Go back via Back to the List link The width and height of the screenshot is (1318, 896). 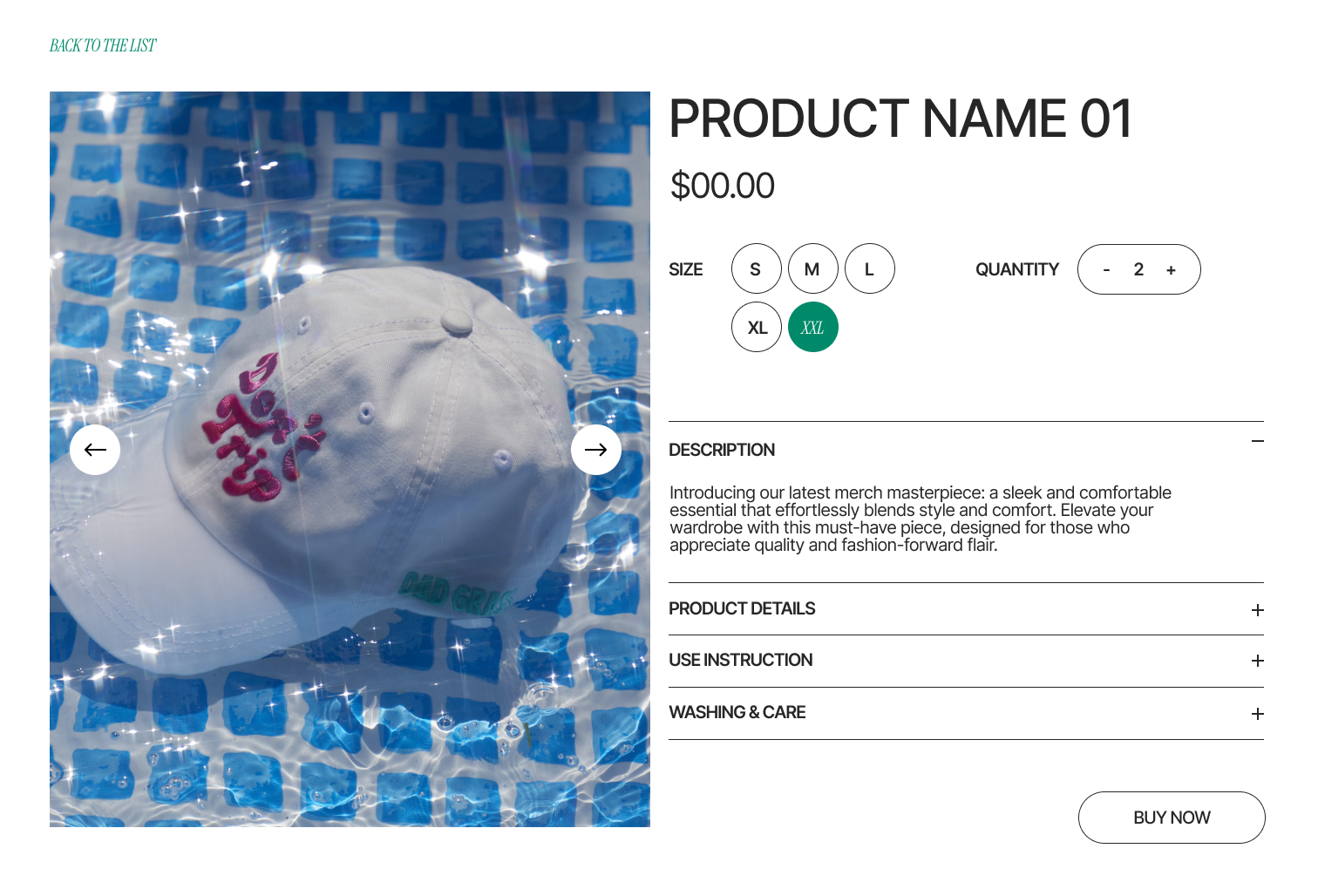point(103,45)
